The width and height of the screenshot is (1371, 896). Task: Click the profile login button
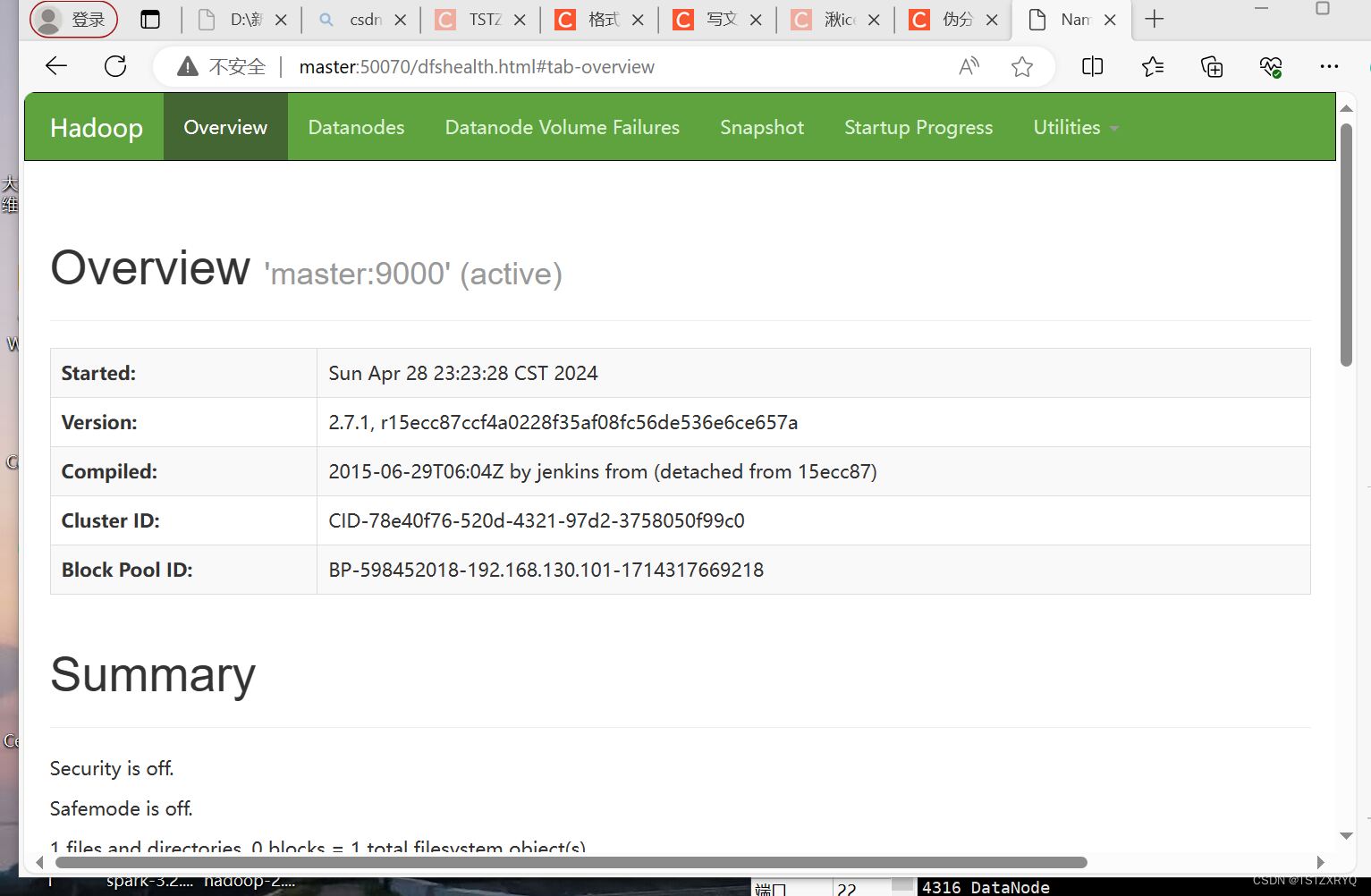point(74,20)
